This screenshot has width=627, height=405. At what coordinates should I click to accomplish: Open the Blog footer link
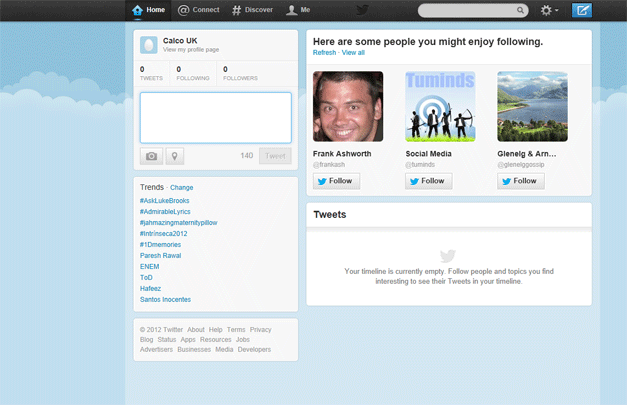pos(146,340)
